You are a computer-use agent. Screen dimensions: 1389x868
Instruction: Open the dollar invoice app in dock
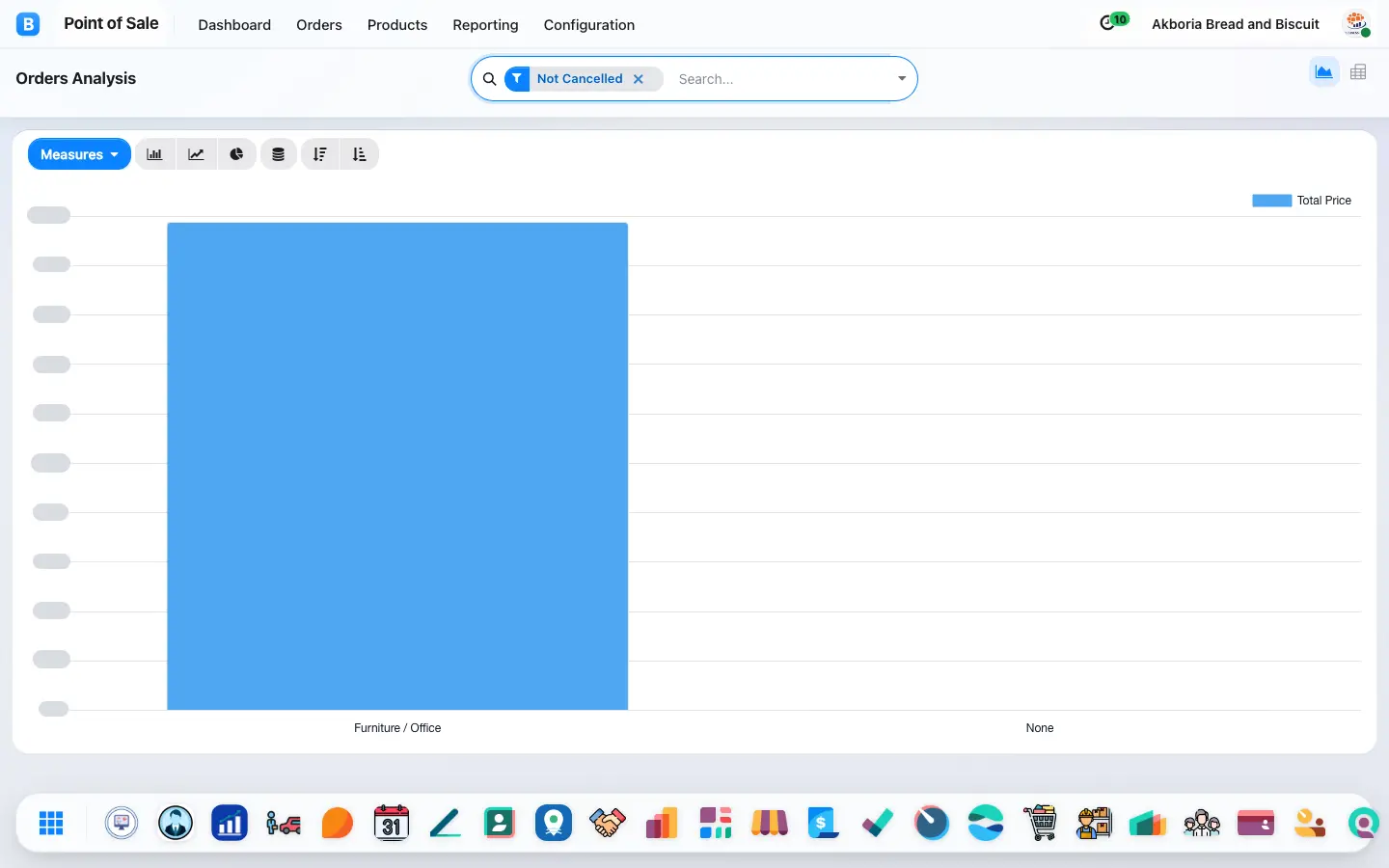(x=824, y=823)
